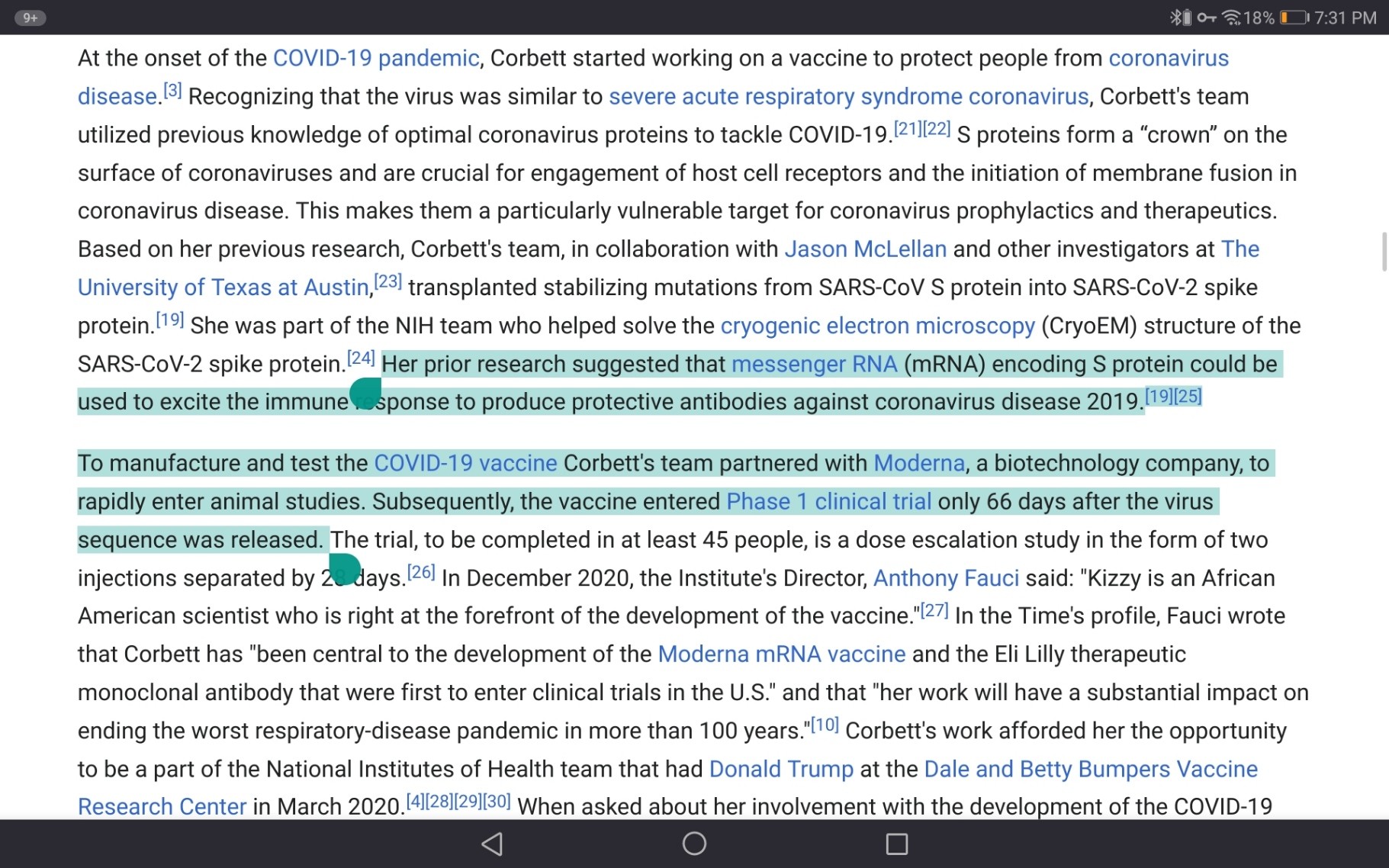This screenshot has height=868, width=1389.
Task: Tap citation reference [3]
Action: click(172, 90)
